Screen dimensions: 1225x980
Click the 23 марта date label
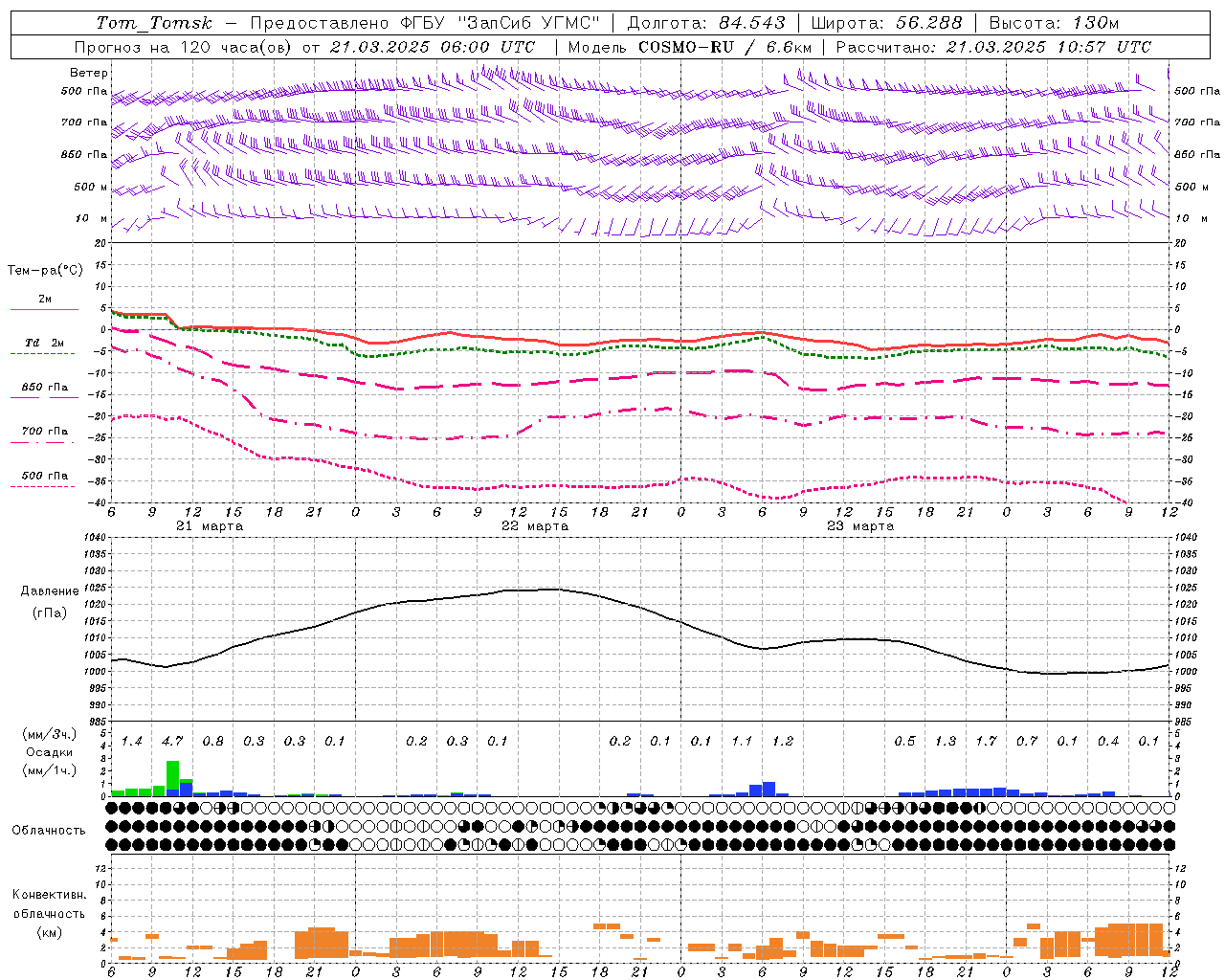pos(860,525)
